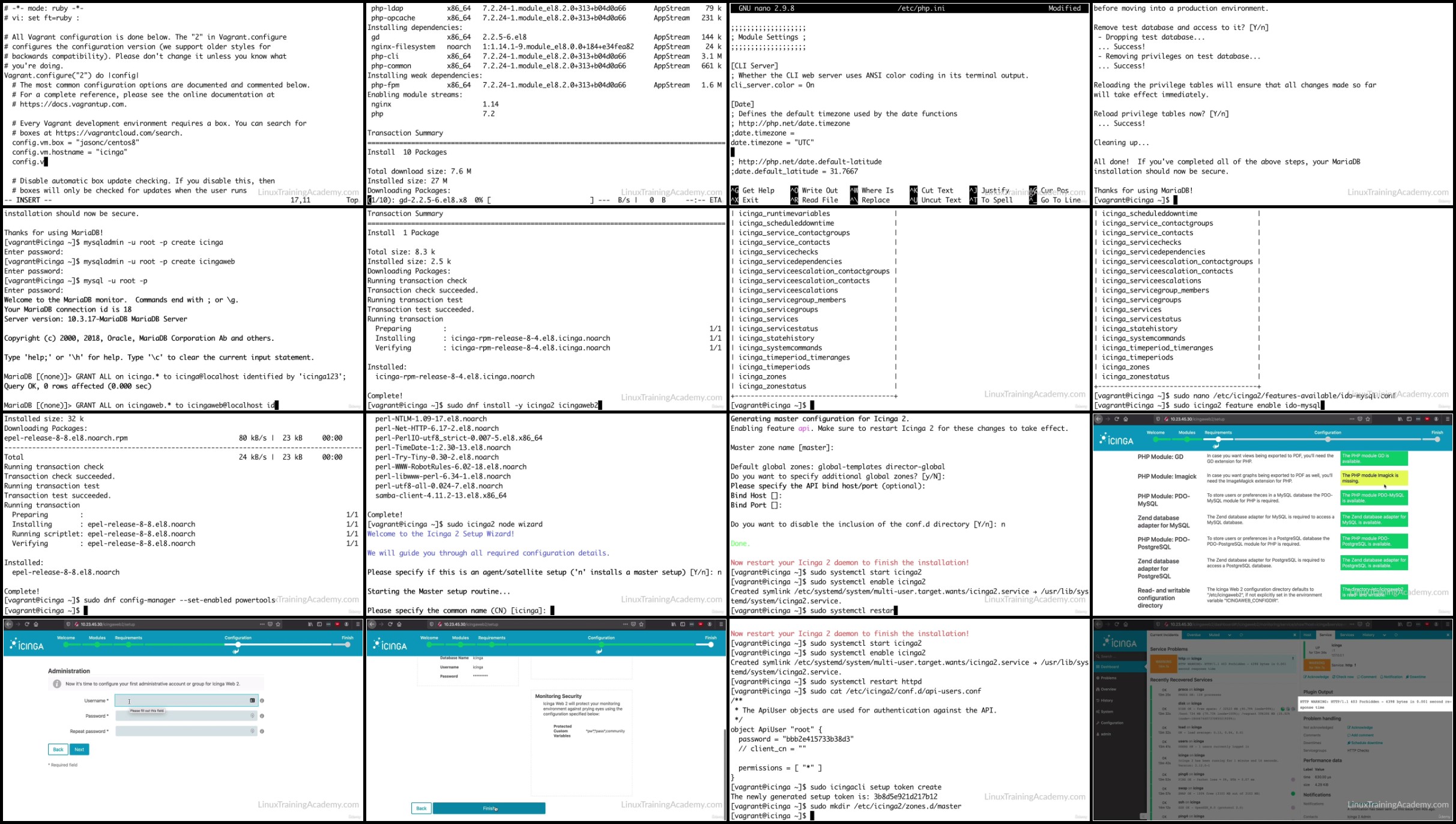Screen dimensions: 1456x824
Task: Expand the dropdown chevron next to the History tab
Action: (x=1385, y=635)
